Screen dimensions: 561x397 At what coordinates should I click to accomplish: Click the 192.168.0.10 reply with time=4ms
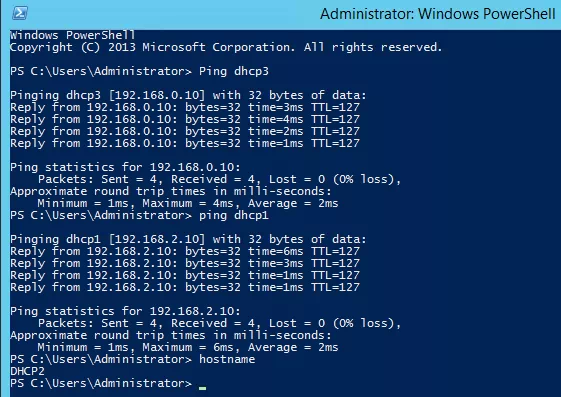(185, 119)
